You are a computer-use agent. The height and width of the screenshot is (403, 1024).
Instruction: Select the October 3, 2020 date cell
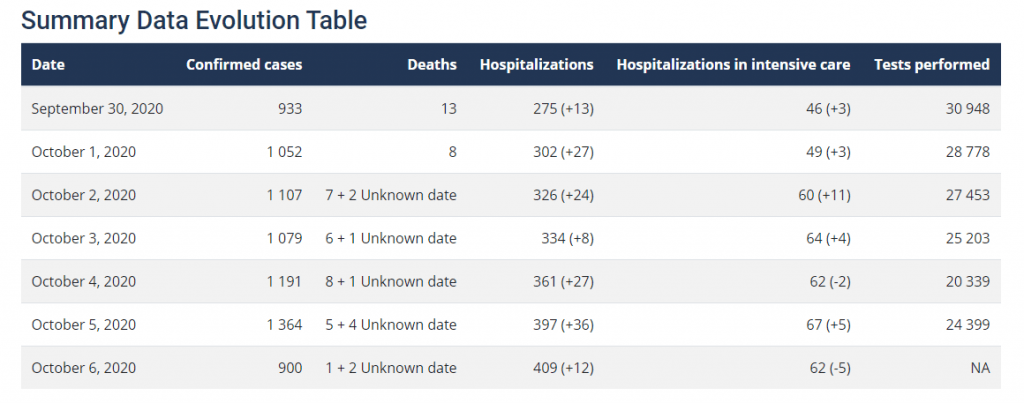click(84, 238)
